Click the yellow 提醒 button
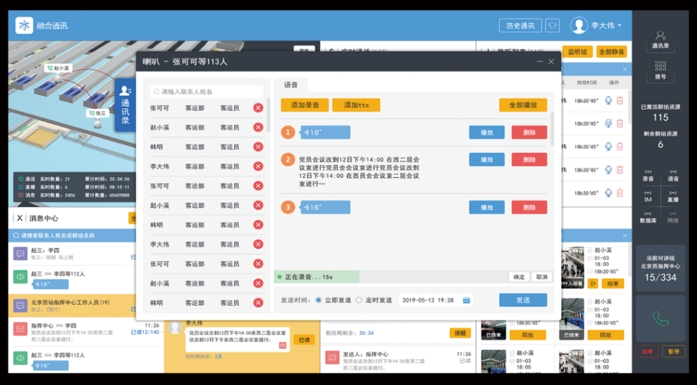The width and height of the screenshot is (697, 385). coord(460,333)
